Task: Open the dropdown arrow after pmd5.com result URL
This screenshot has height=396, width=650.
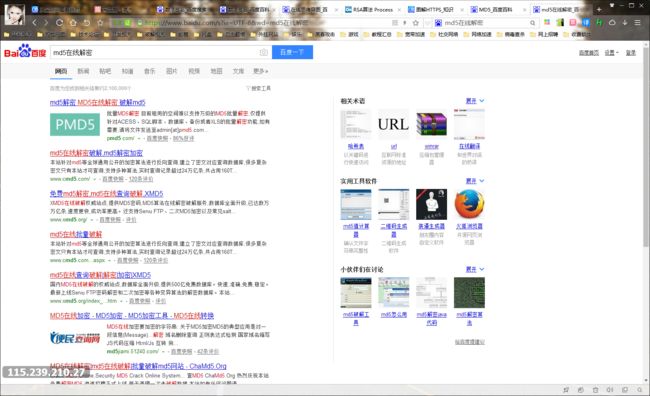Action: click(140, 138)
